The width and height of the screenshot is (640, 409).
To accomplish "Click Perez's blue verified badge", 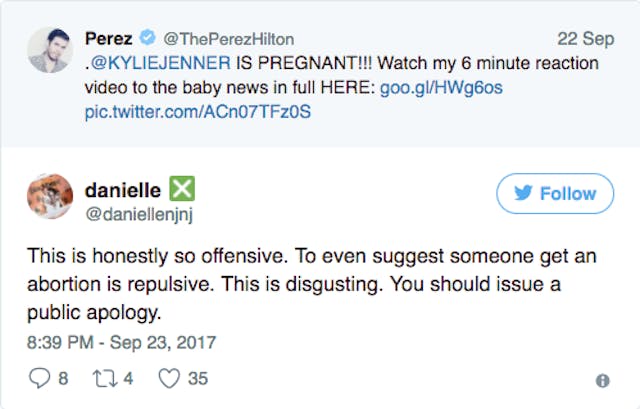I will pyautogui.click(x=149, y=40).
